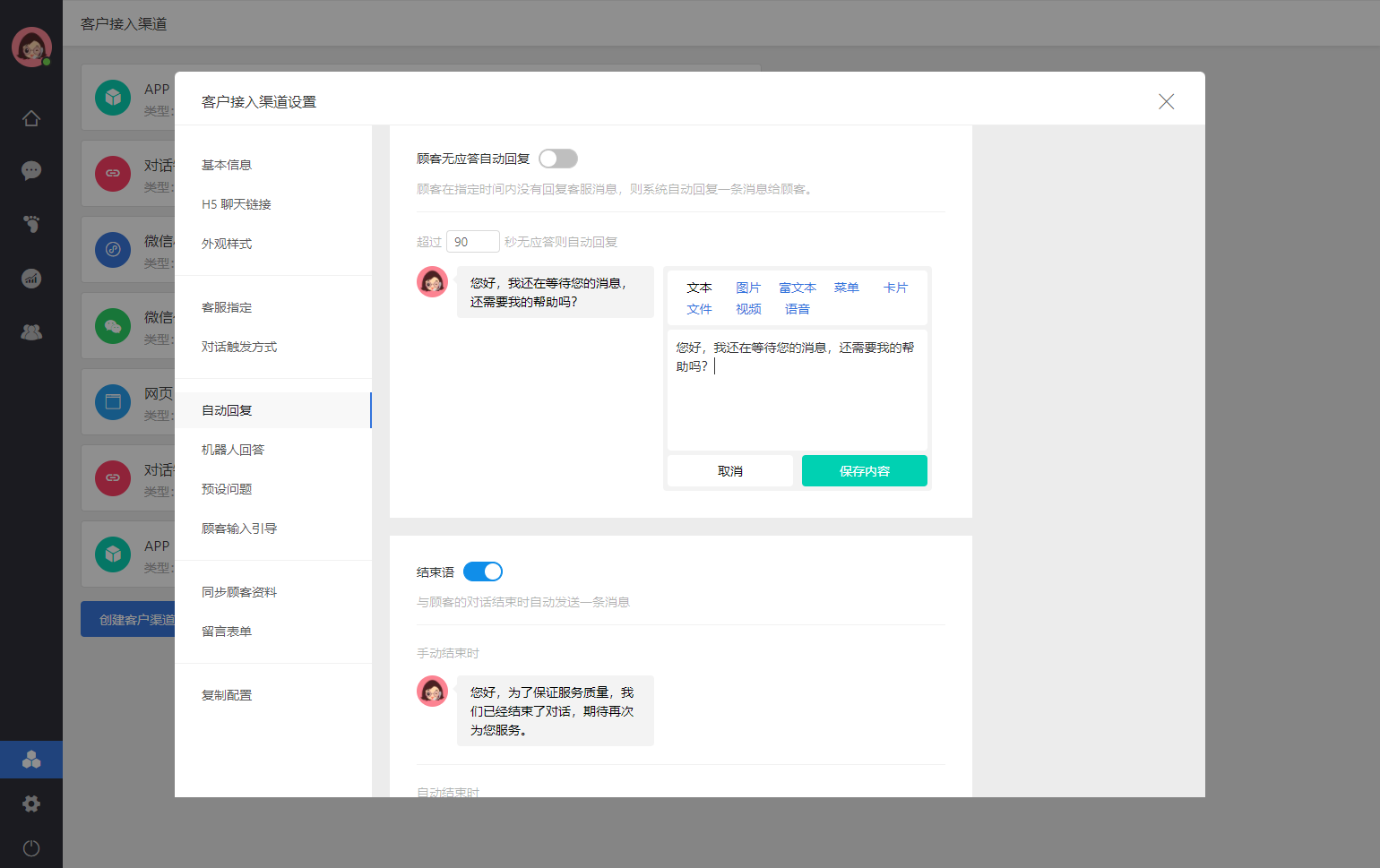The image size is (1380, 868).
Task: Select 基本信息 in settings menu
Action: 273,165
